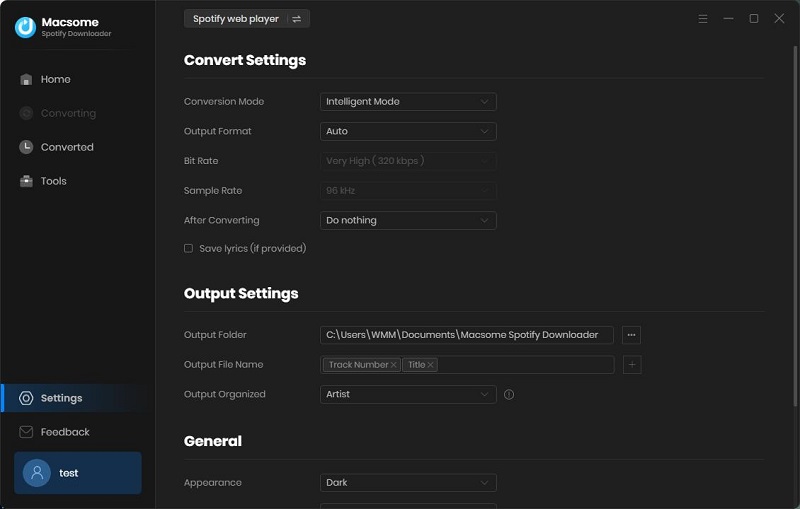The width and height of the screenshot is (800, 509).
Task: Click the Appearance label
Action: [x=213, y=482]
